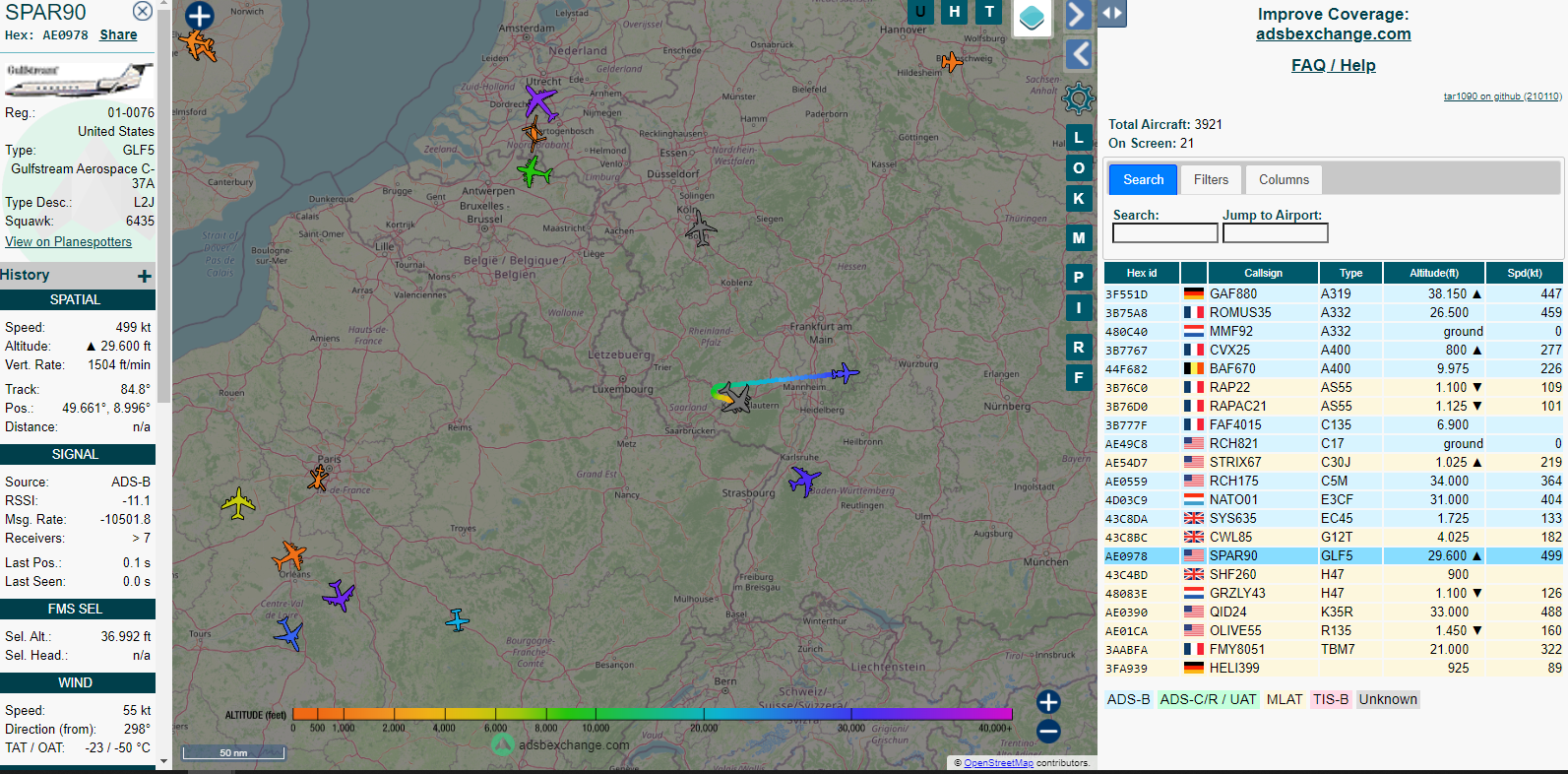
Task: Sort table by Hex id column
Action: (x=1141, y=274)
